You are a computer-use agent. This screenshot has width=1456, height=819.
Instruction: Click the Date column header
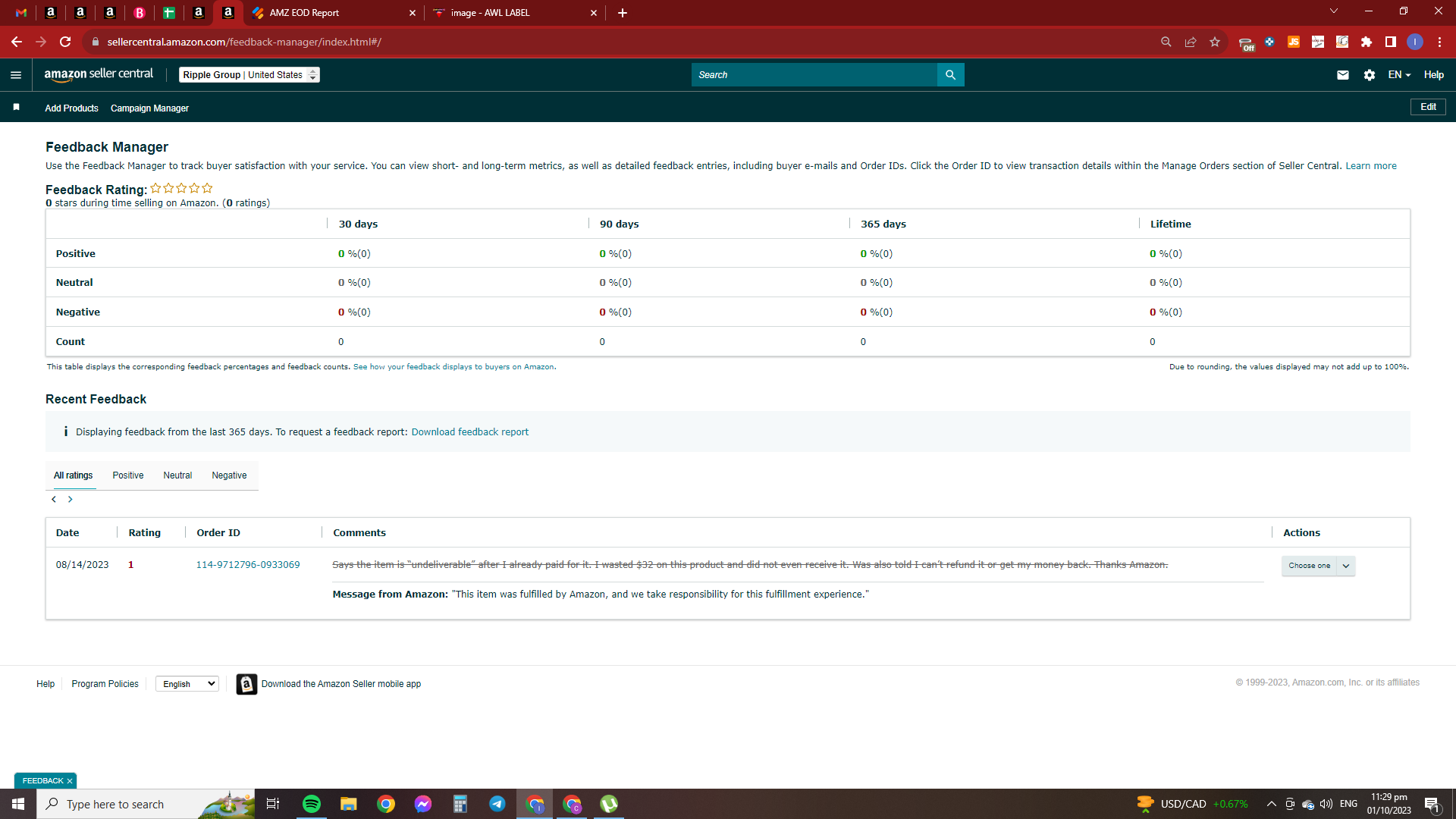67,533
